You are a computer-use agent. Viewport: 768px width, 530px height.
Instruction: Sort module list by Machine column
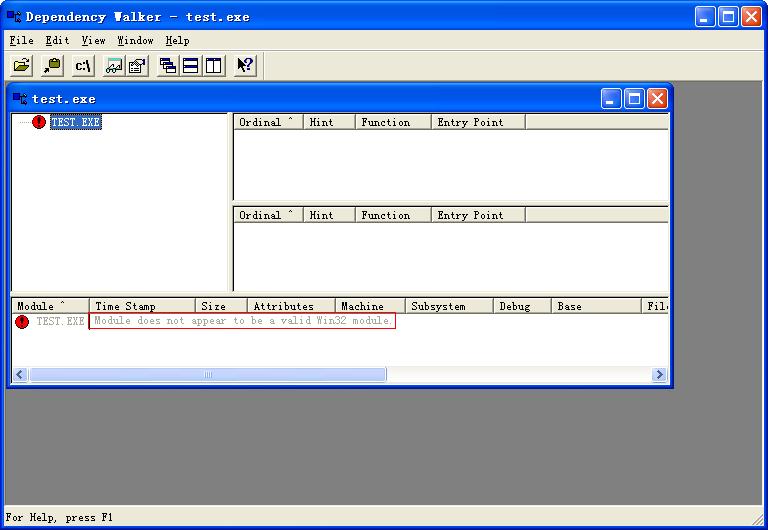coord(370,306)
